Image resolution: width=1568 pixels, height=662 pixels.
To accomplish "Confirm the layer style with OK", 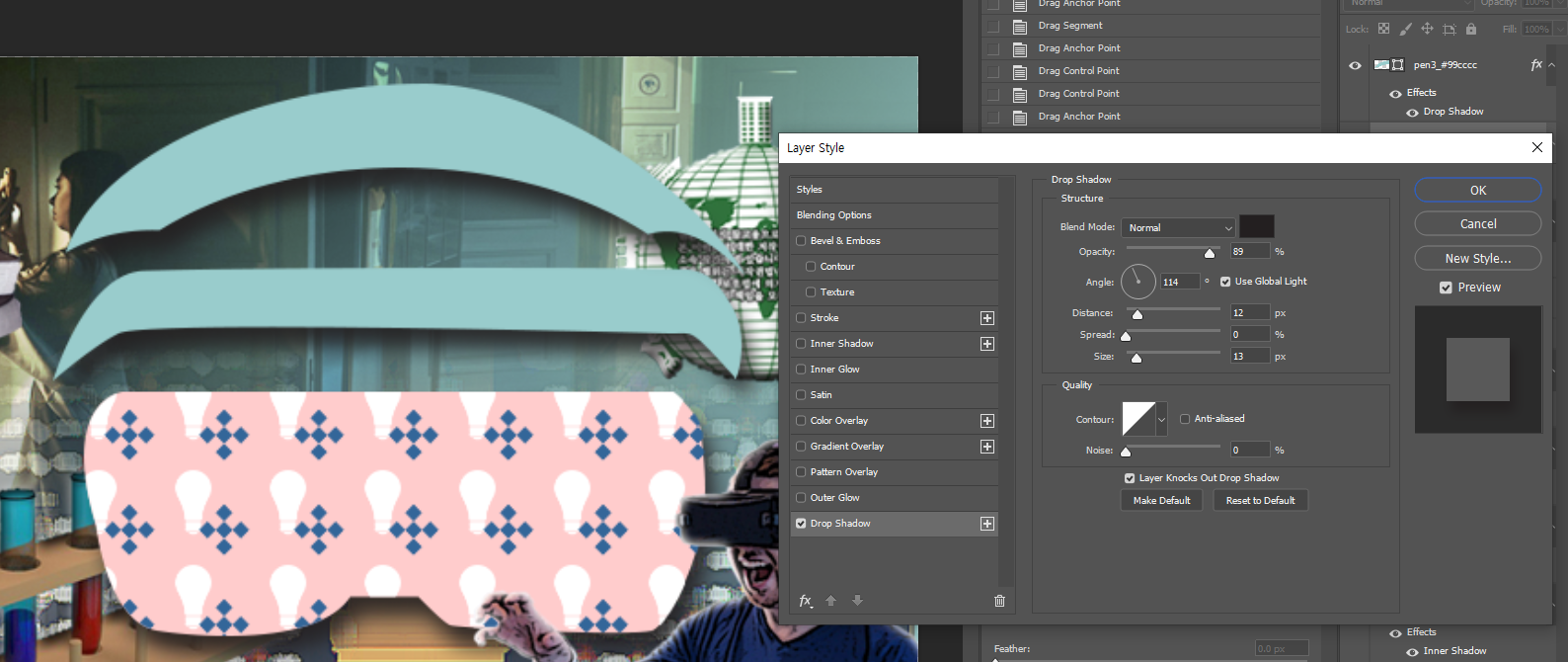I will click(x=1478, y=190).
